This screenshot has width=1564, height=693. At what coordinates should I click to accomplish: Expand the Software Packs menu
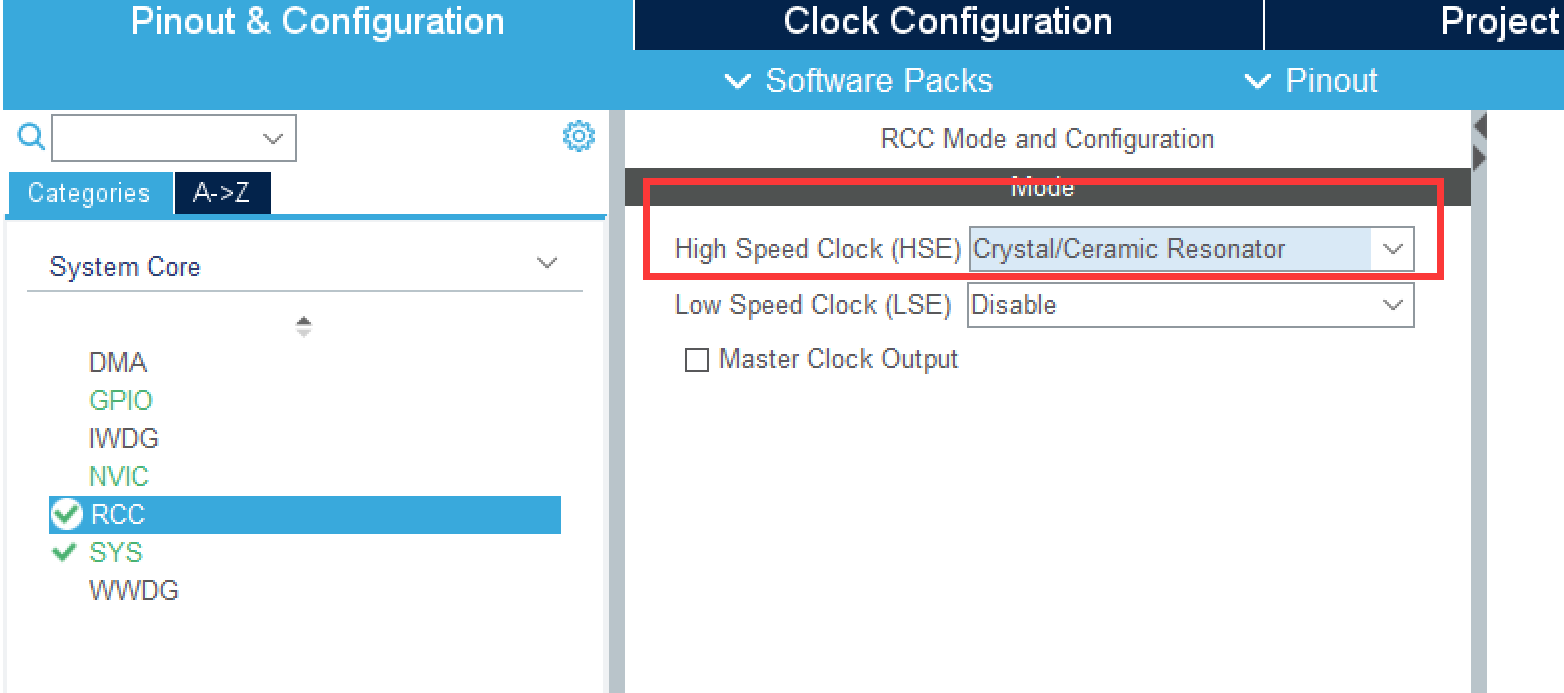pos(860,81)
